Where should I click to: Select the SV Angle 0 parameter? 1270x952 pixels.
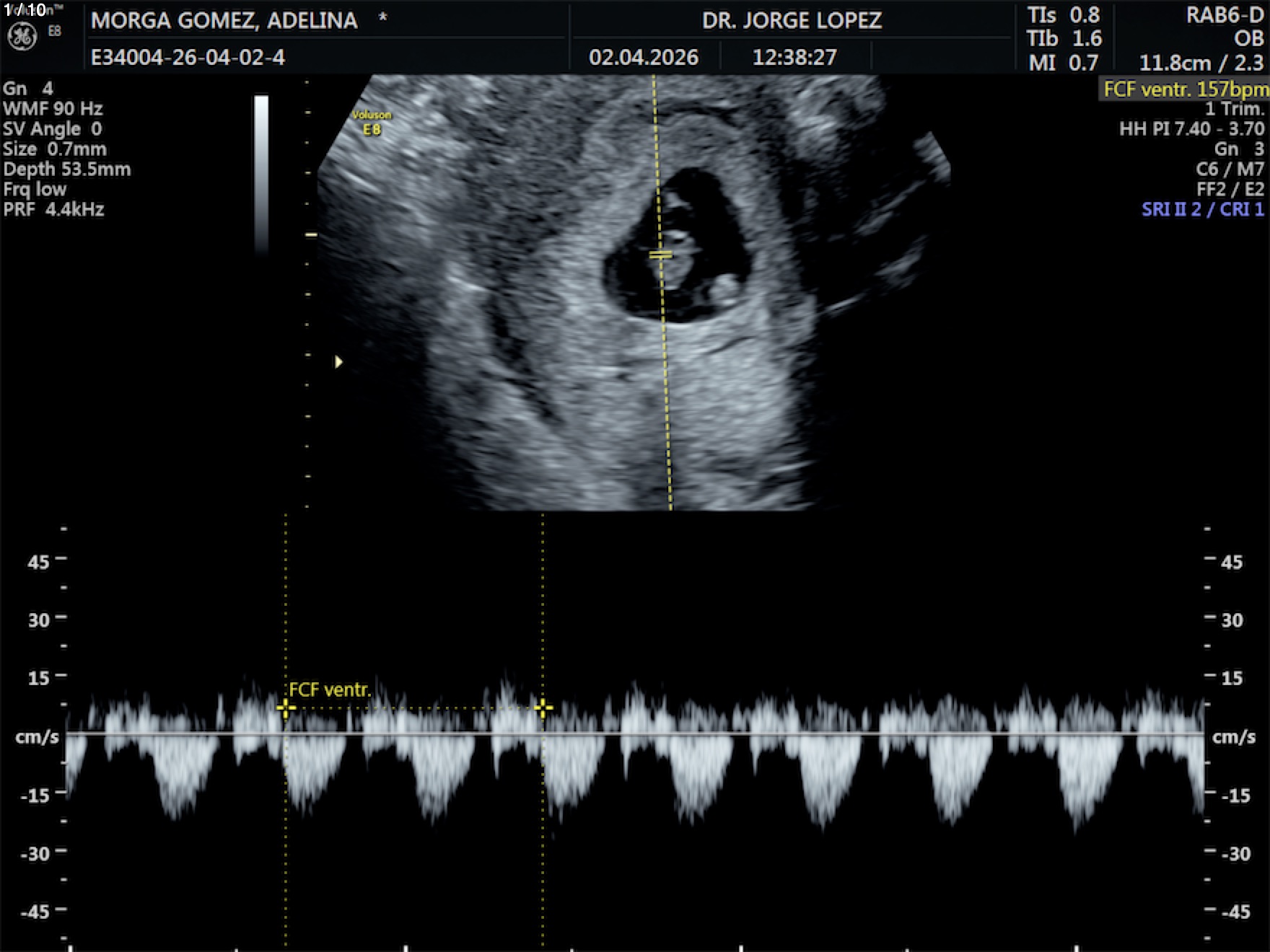[x=53, y=129]
